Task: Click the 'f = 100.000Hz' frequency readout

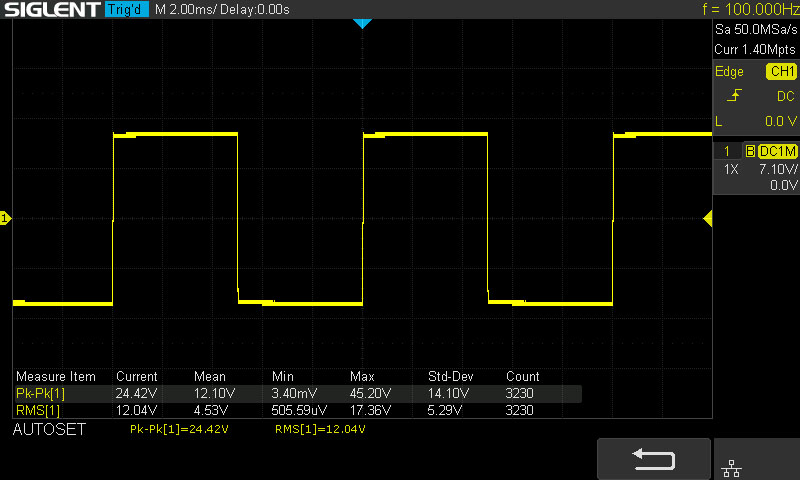Action: [751, 9]
